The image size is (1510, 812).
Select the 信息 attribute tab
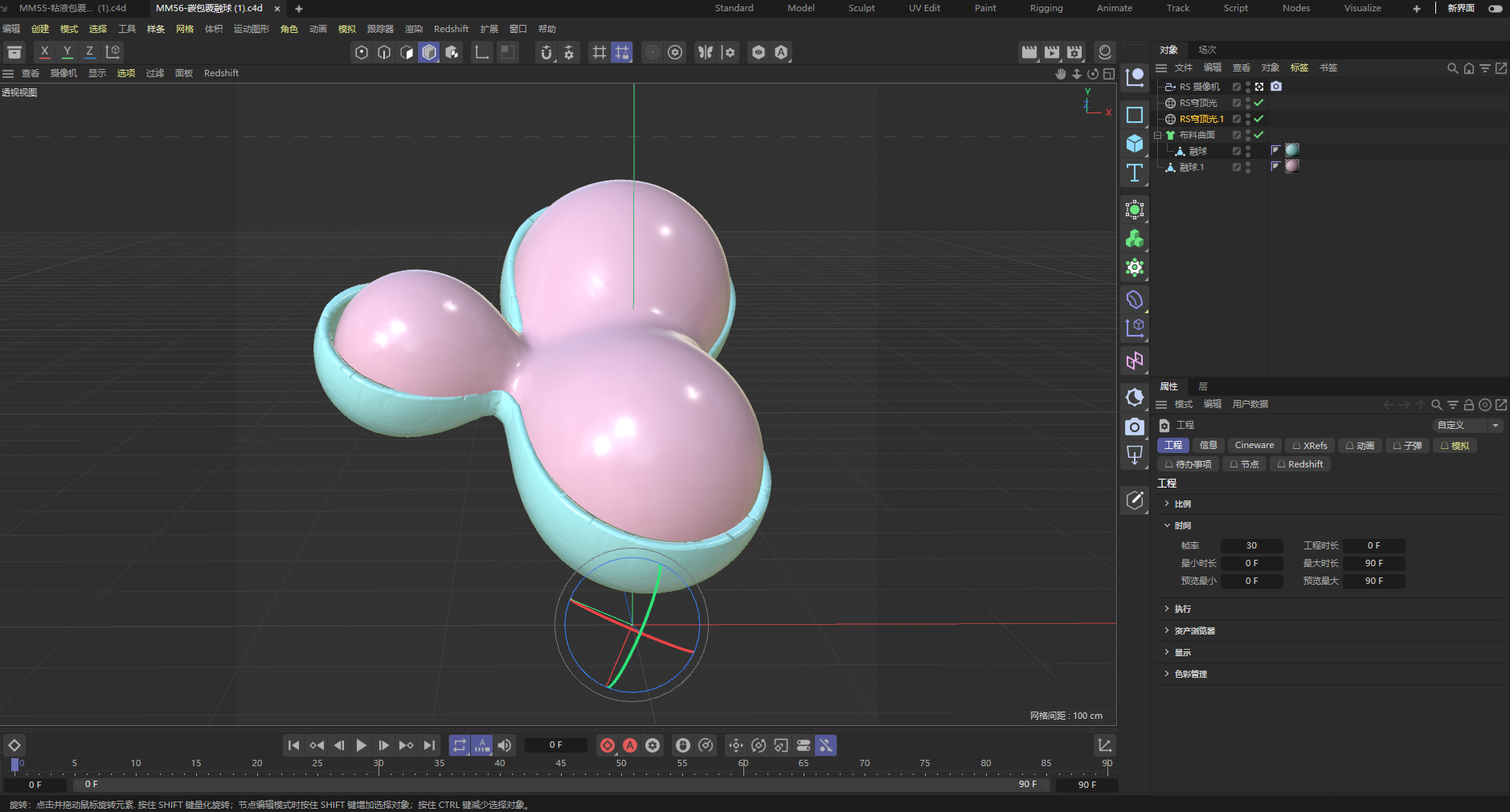1208,445
